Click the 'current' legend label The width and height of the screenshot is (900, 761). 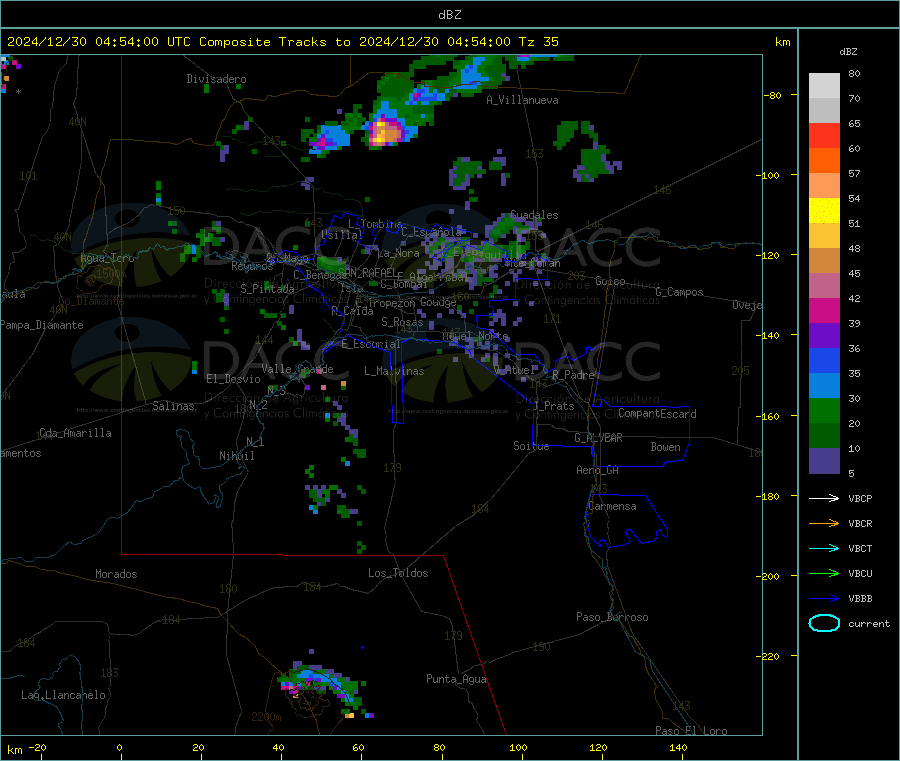(x=868, y=623)
